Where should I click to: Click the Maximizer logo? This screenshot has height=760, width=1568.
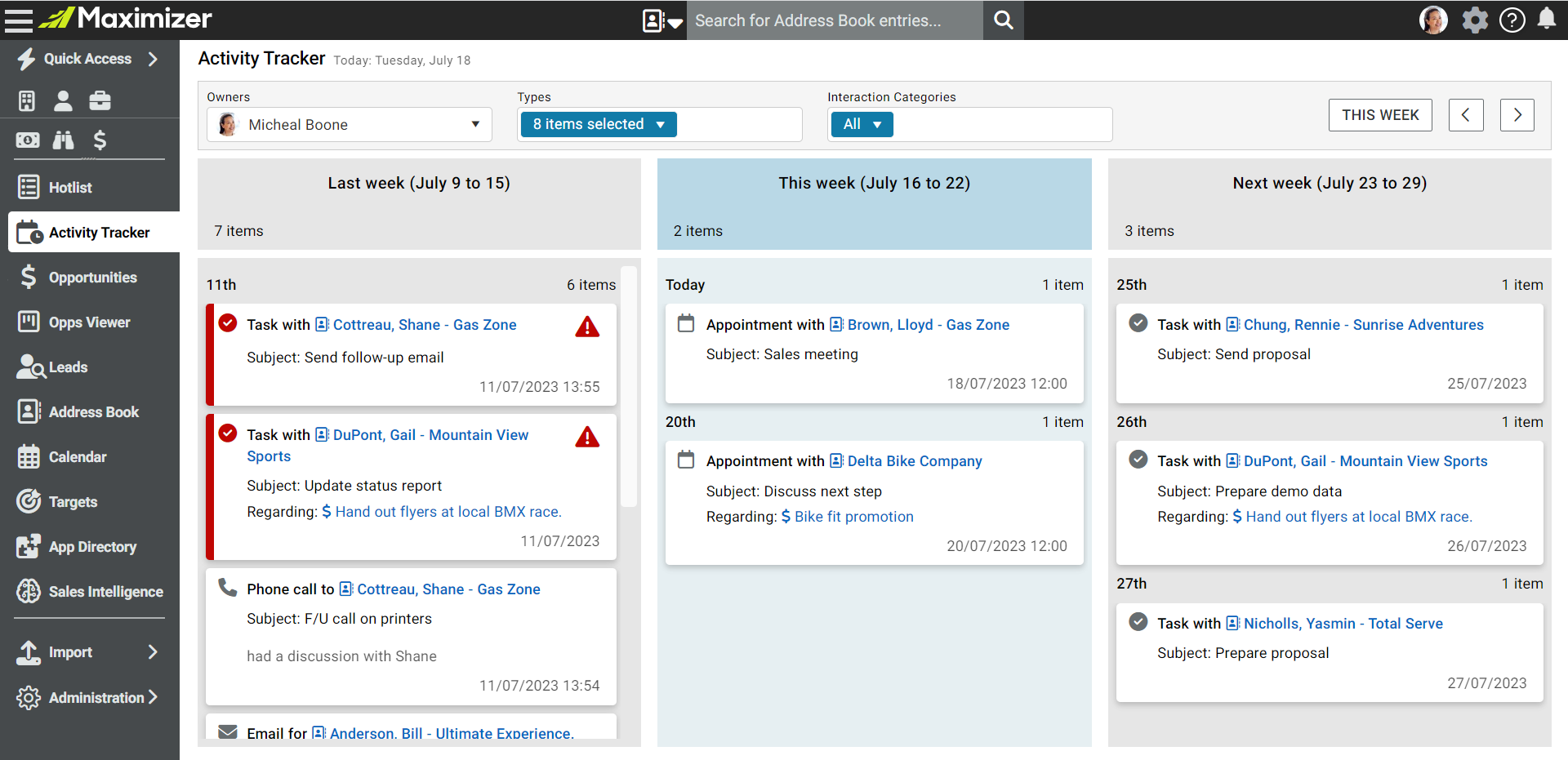[126, 18]
